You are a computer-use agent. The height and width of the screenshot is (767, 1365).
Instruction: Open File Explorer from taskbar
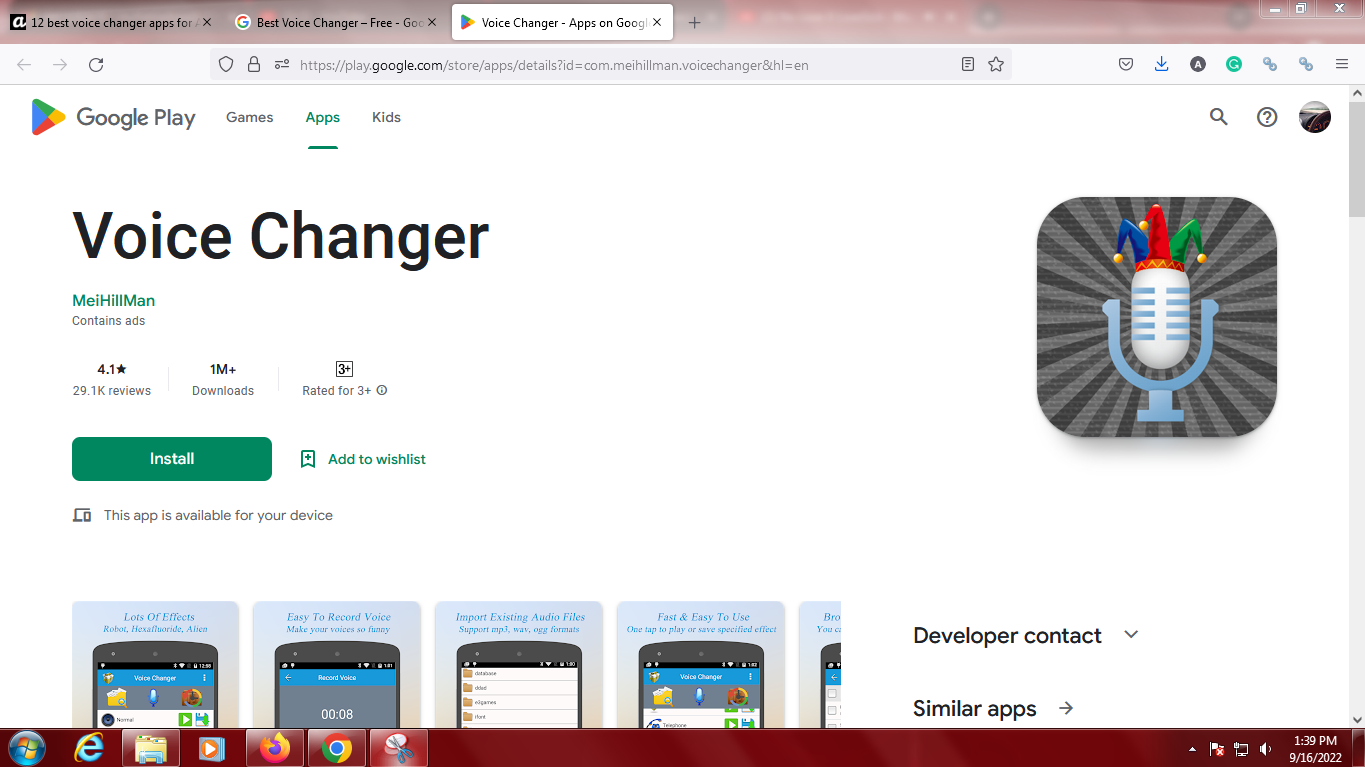click(151, 748)
